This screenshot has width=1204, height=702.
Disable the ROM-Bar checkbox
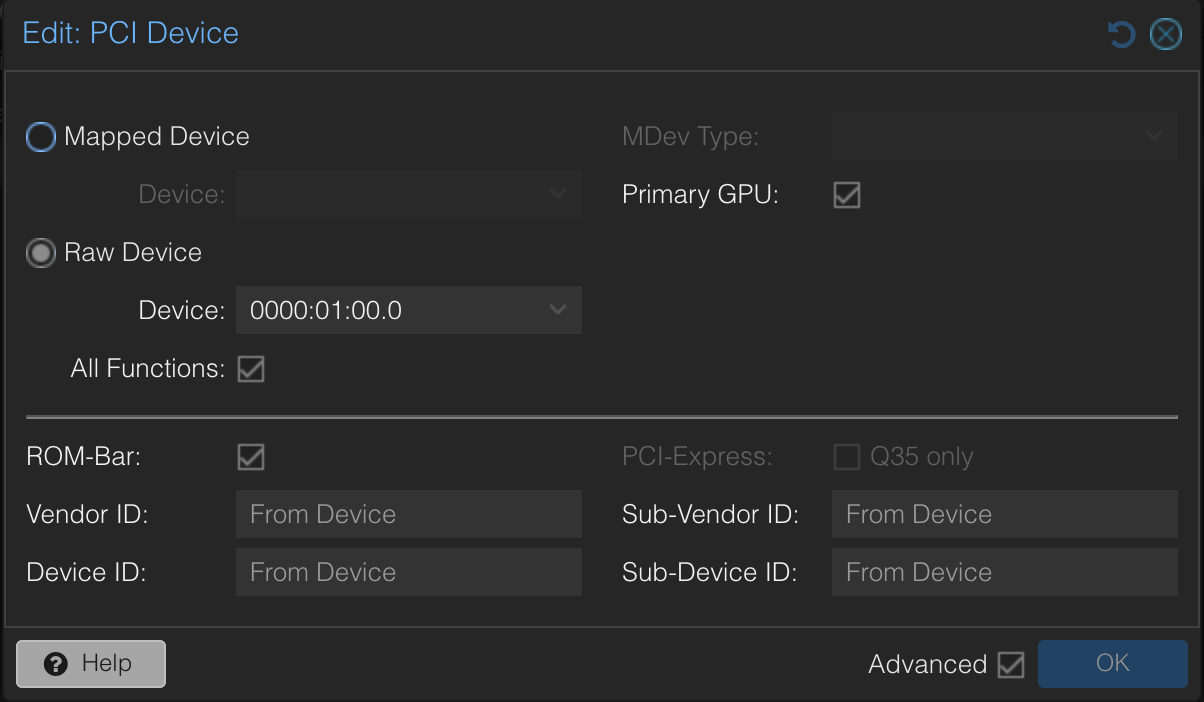click(x=251, y=457)
